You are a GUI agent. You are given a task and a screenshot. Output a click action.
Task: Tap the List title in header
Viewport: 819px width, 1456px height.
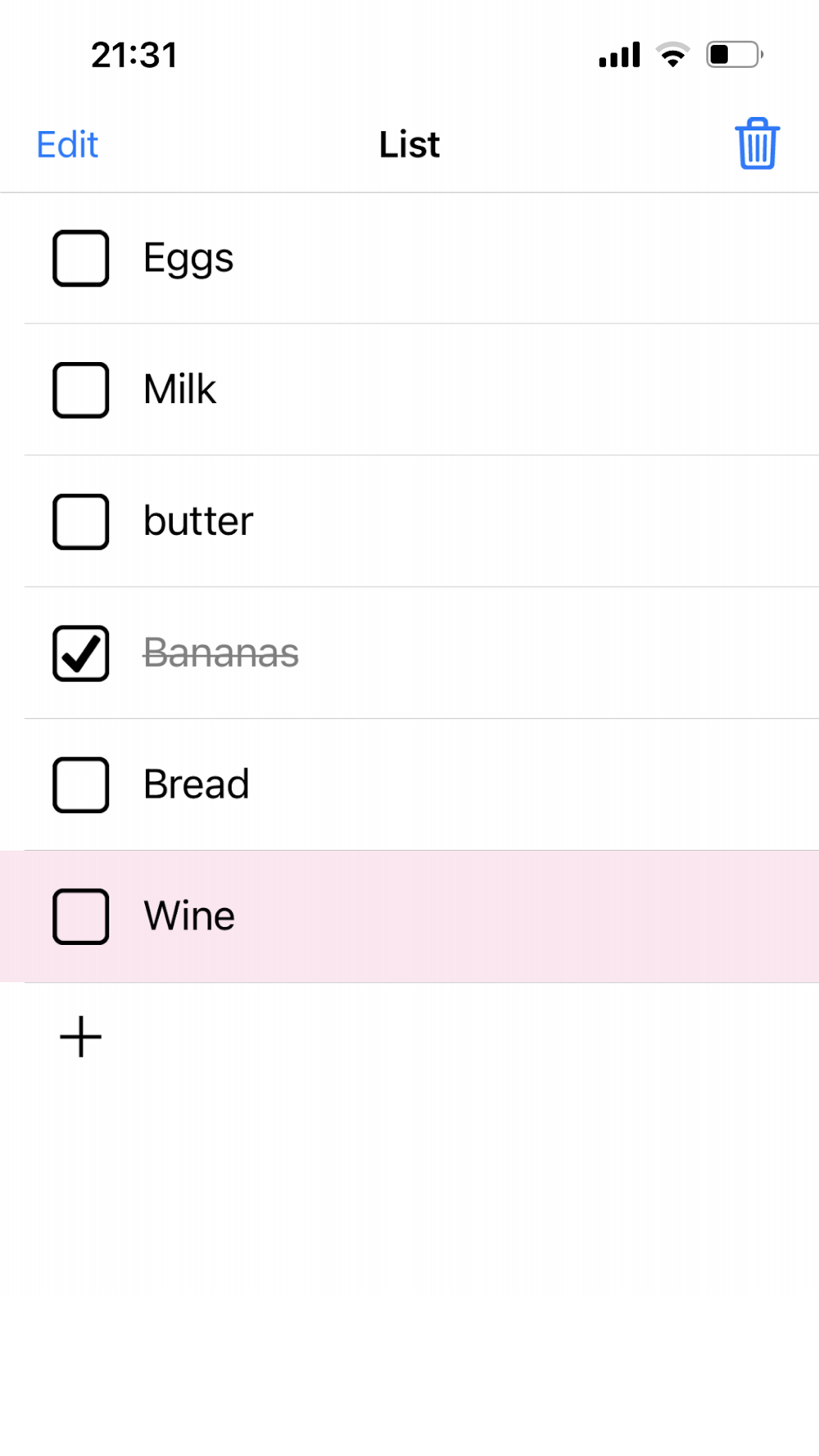click(x=409, y=145)
